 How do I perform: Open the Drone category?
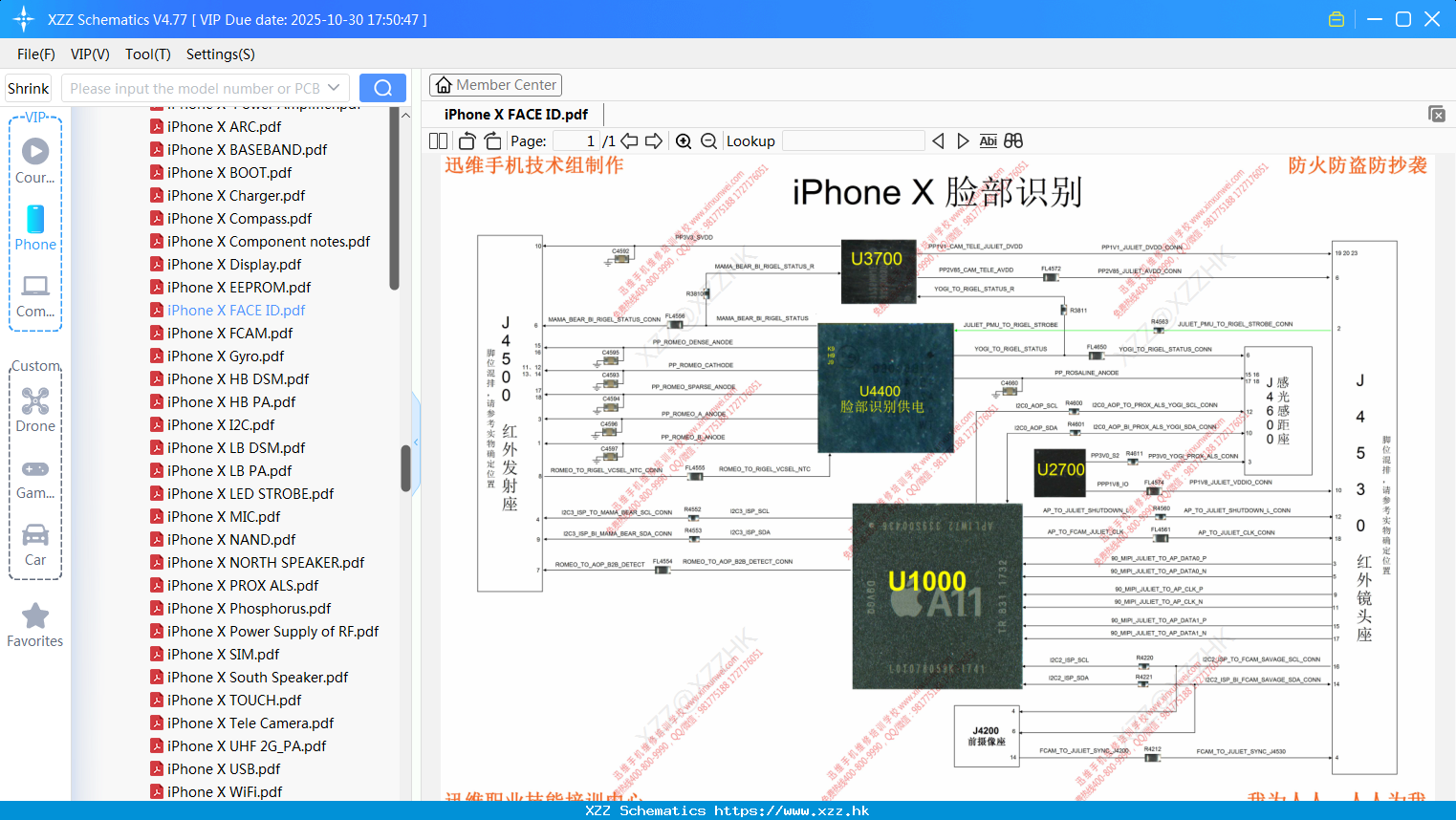[35, 411]
